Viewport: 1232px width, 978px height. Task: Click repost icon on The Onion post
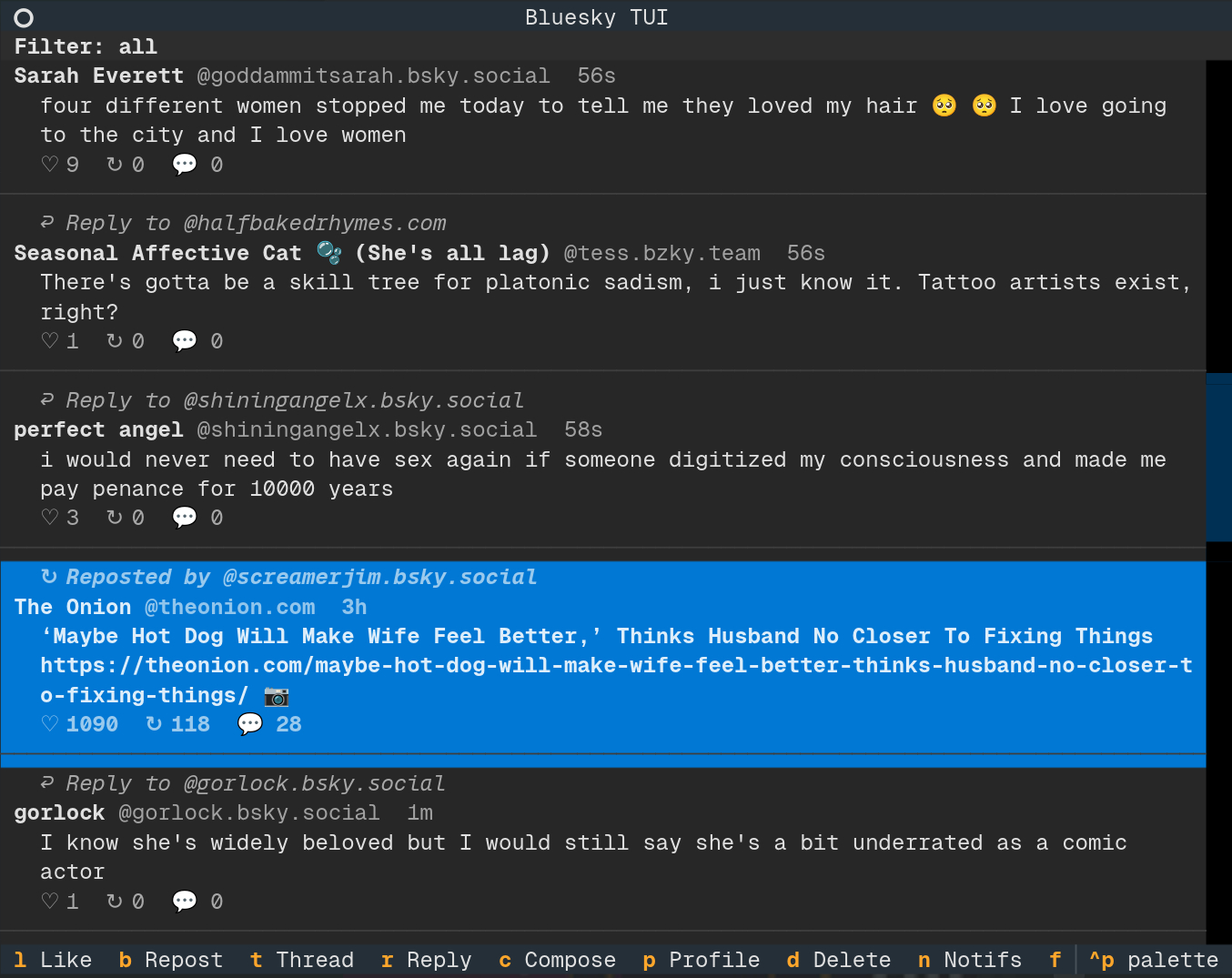[154, 724]
